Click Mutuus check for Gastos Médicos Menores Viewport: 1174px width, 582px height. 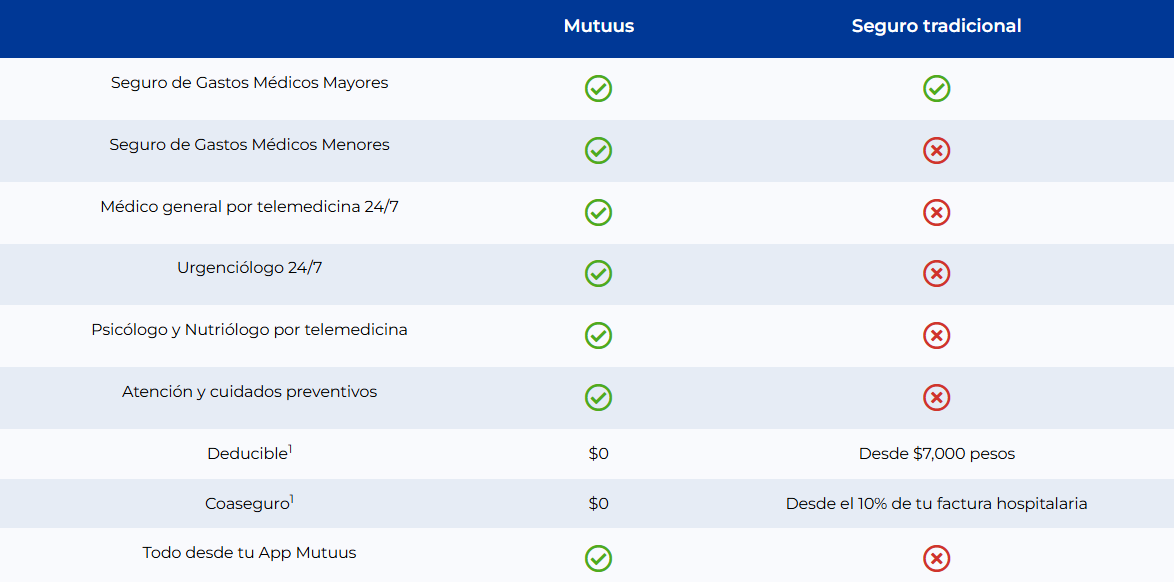[x=598, y=150]
